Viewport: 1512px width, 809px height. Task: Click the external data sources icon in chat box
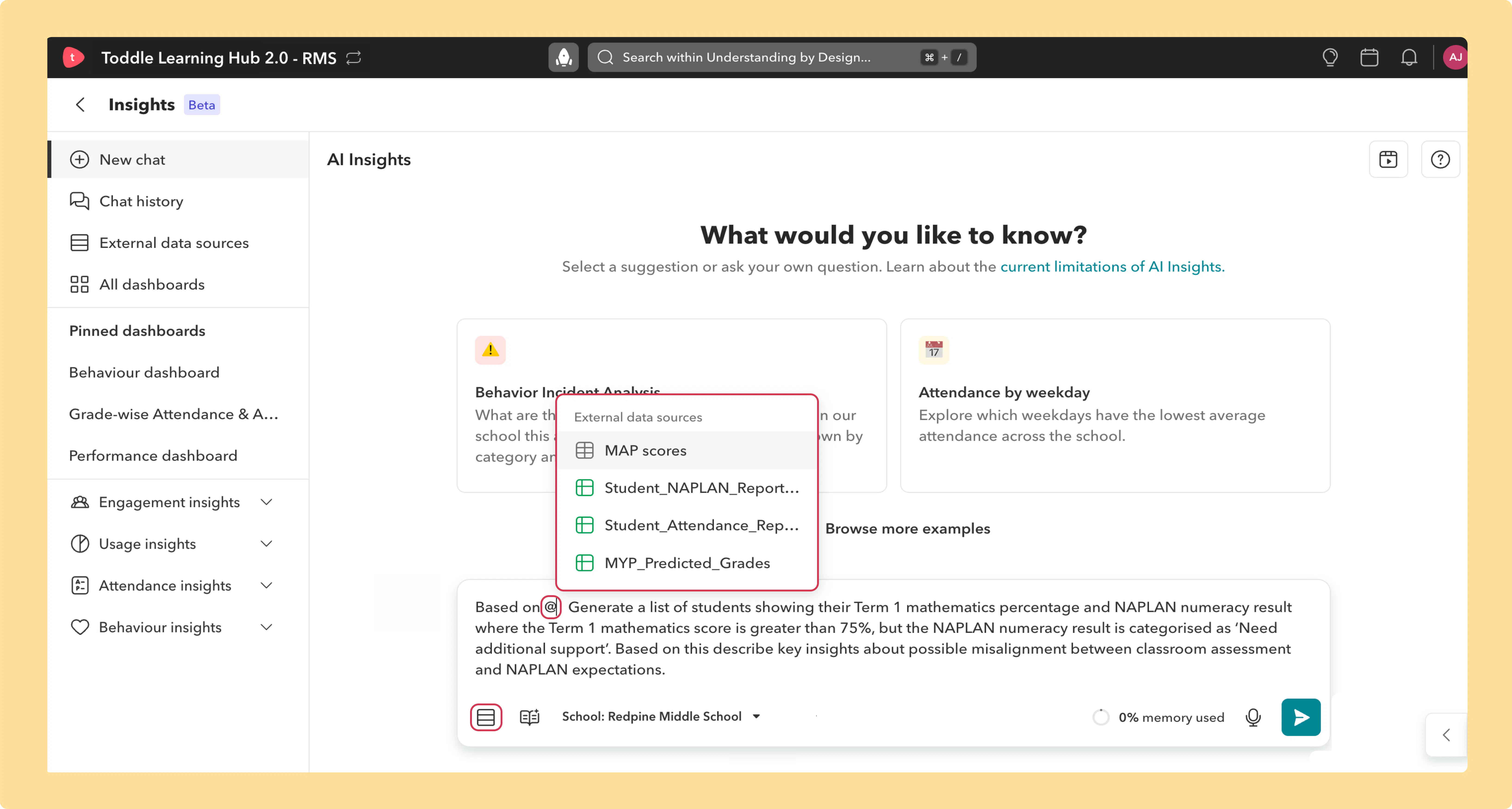(x=485, y=717)
